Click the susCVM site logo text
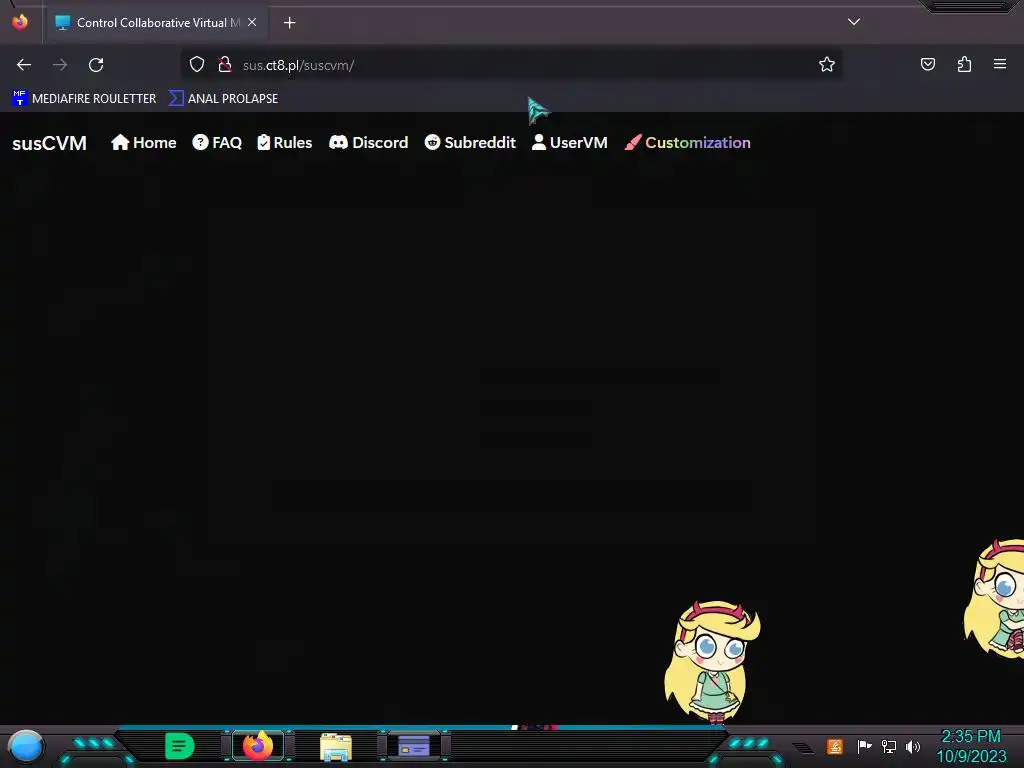The image size is (1024, 768). pos(50,143)
